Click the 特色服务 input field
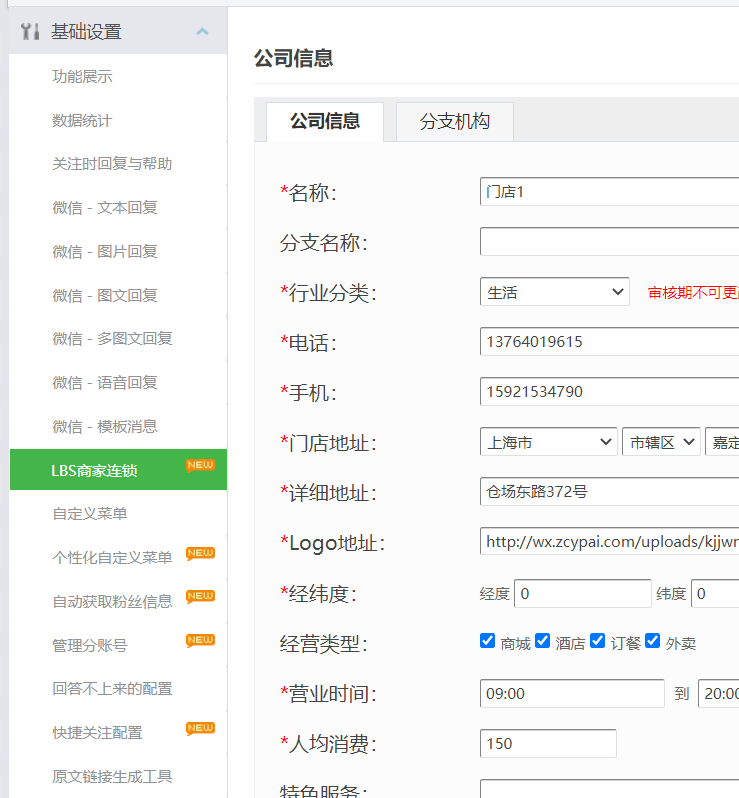Viewport: 739px width, 798px height. 609,788
